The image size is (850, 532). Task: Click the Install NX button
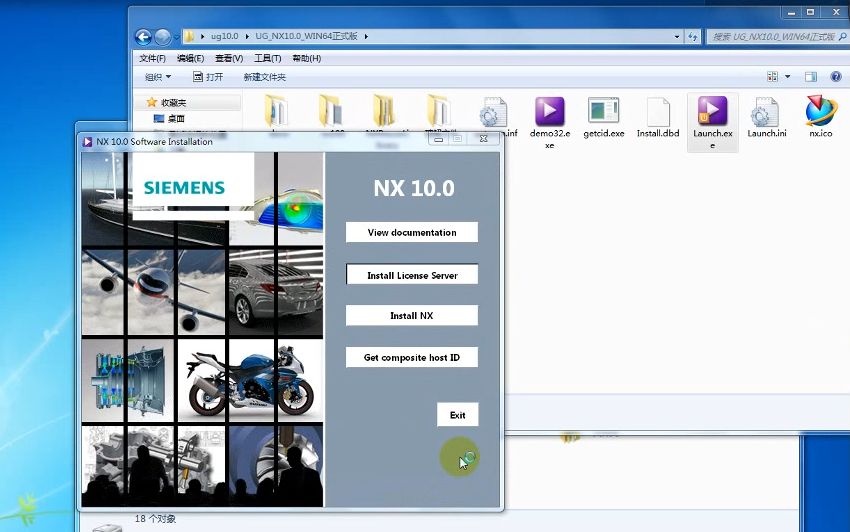412,315
